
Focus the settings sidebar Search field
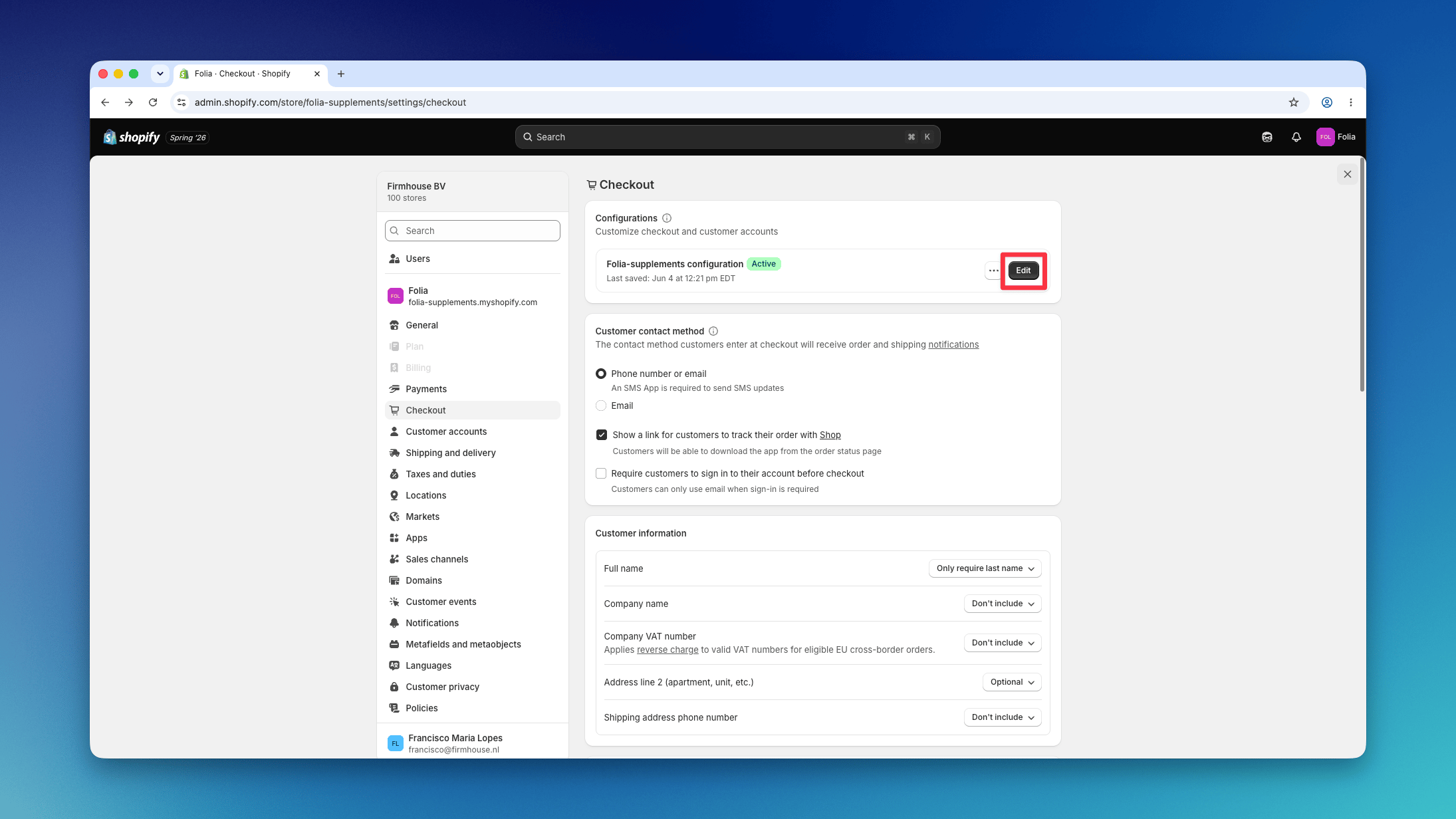[x=472, y=231]
